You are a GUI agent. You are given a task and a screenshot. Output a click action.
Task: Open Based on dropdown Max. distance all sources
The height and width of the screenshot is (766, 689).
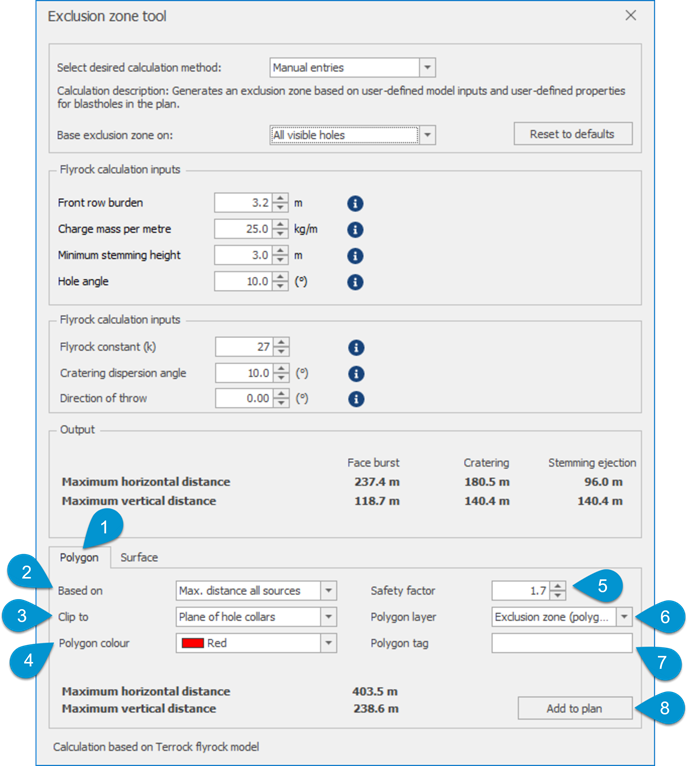click(329, 591)
